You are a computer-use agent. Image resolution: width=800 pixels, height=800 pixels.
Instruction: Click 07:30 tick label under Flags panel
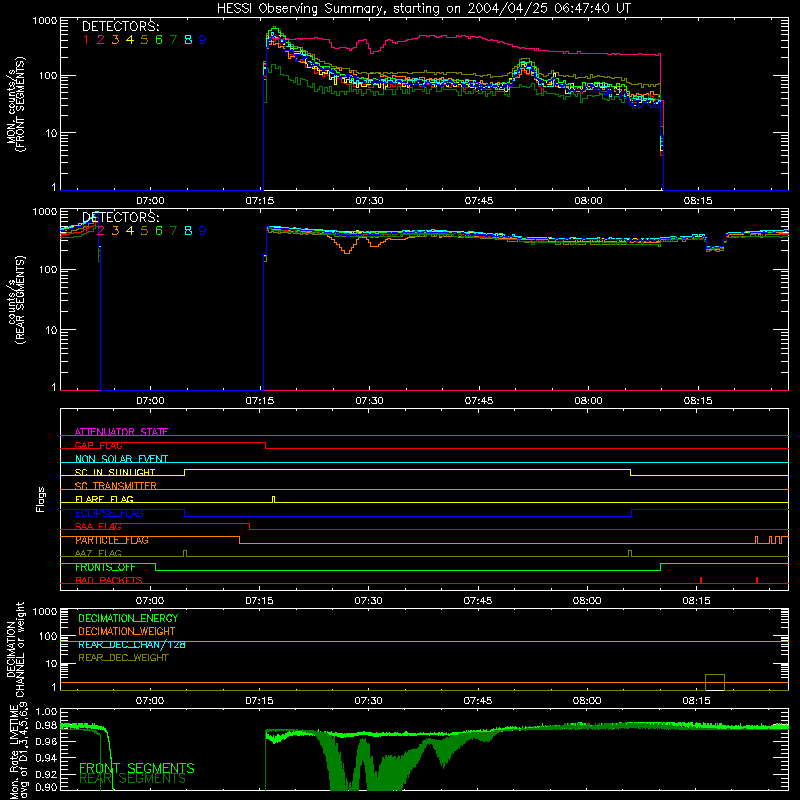tap(368, 601)
